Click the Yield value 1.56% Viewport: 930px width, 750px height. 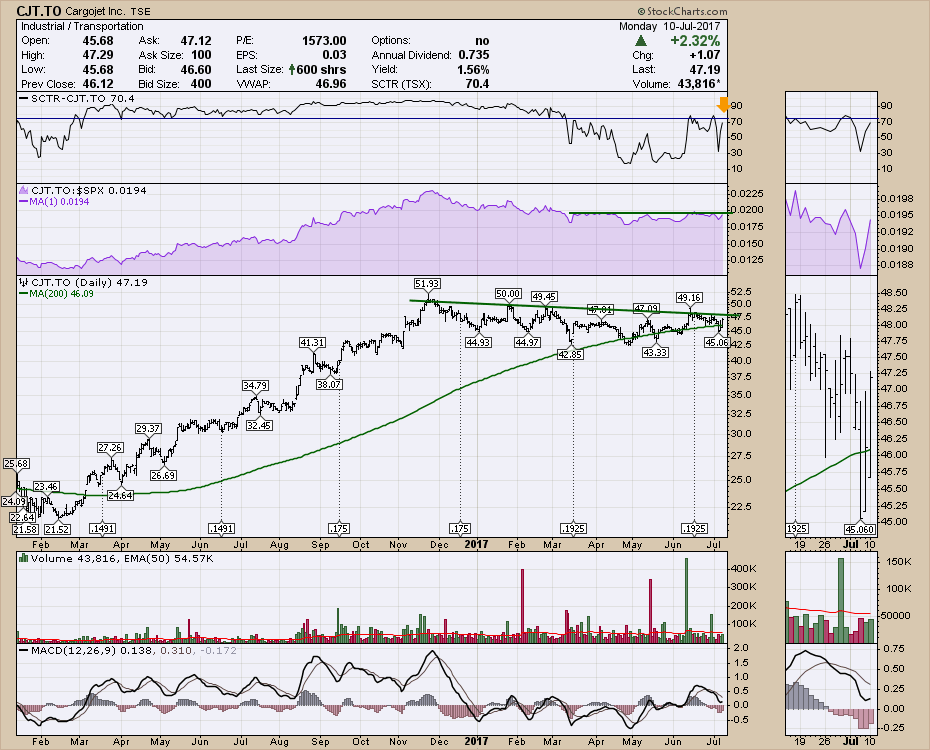[x=473, y=69]
